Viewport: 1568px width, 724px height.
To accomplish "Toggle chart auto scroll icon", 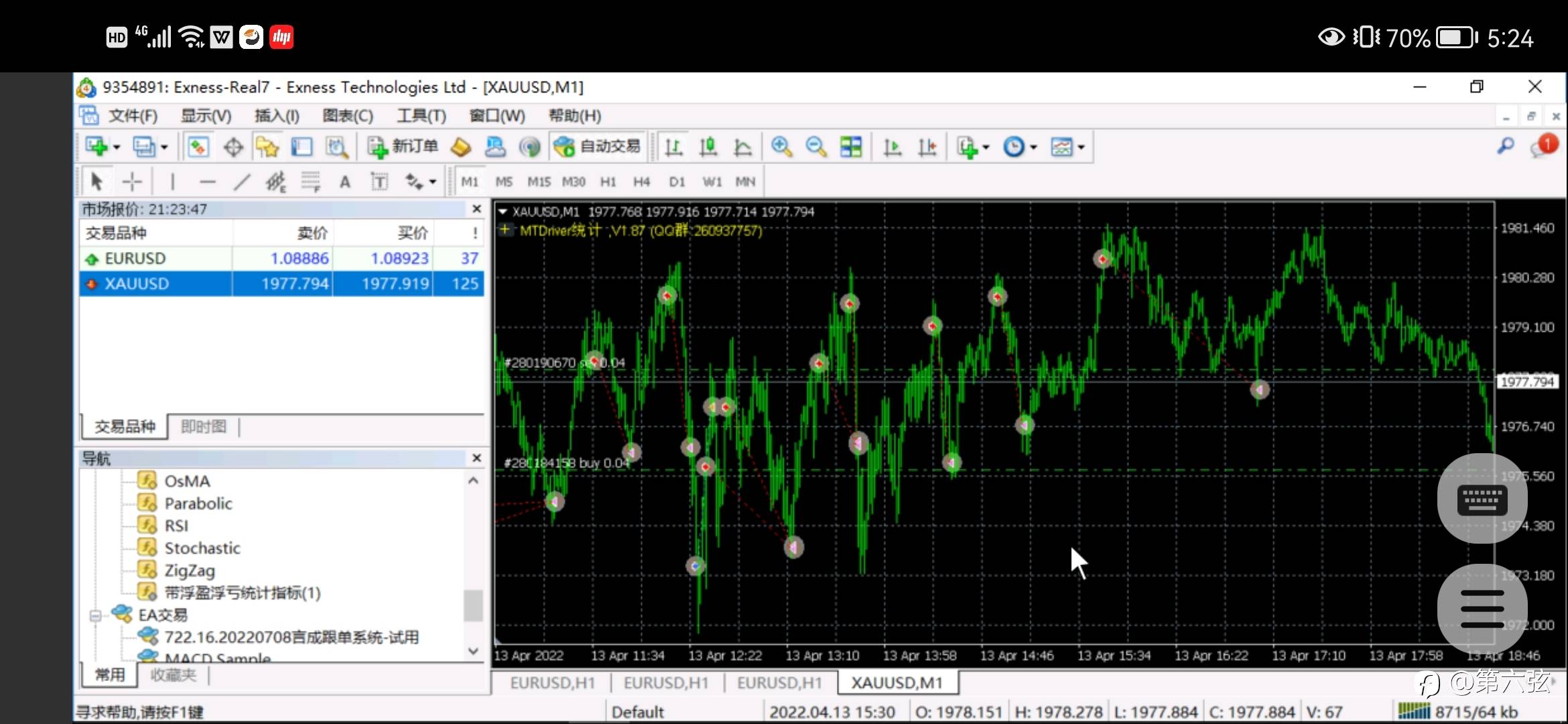I will (892, 147).
